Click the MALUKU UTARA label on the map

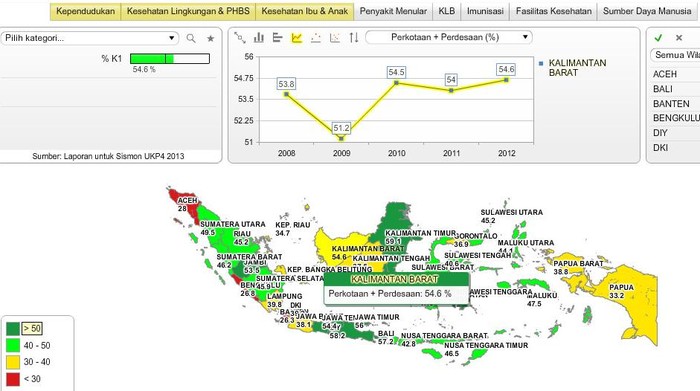[x=526, y=243]
